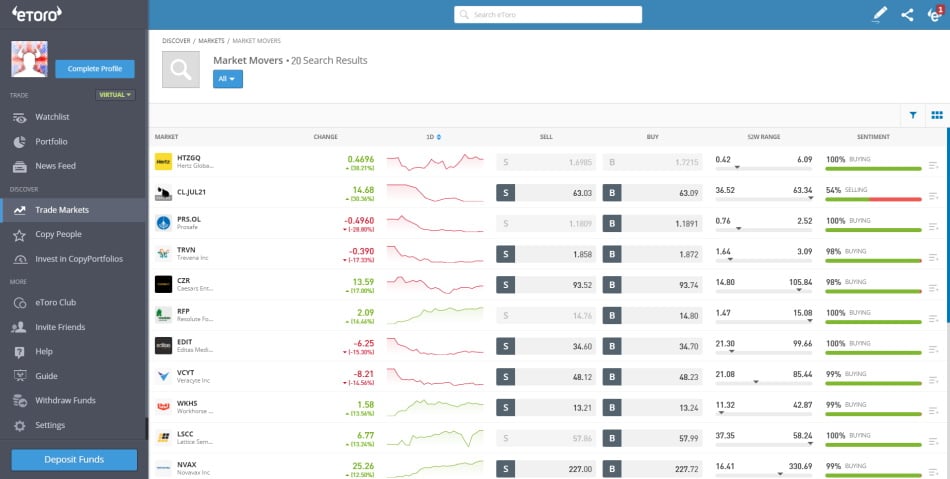Click CL.JUL21 row add-to-list icon

(x=933, y=196)
